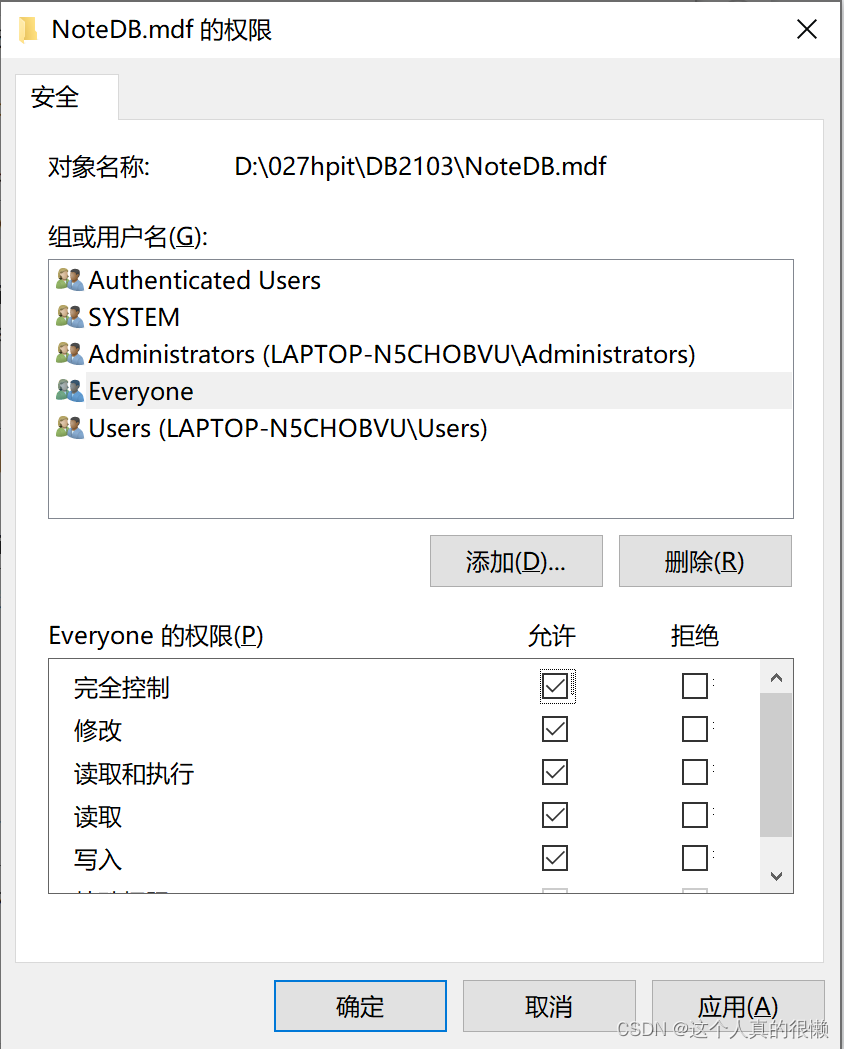
Task: Click the 删除(R) button
Action: (705, 561)
